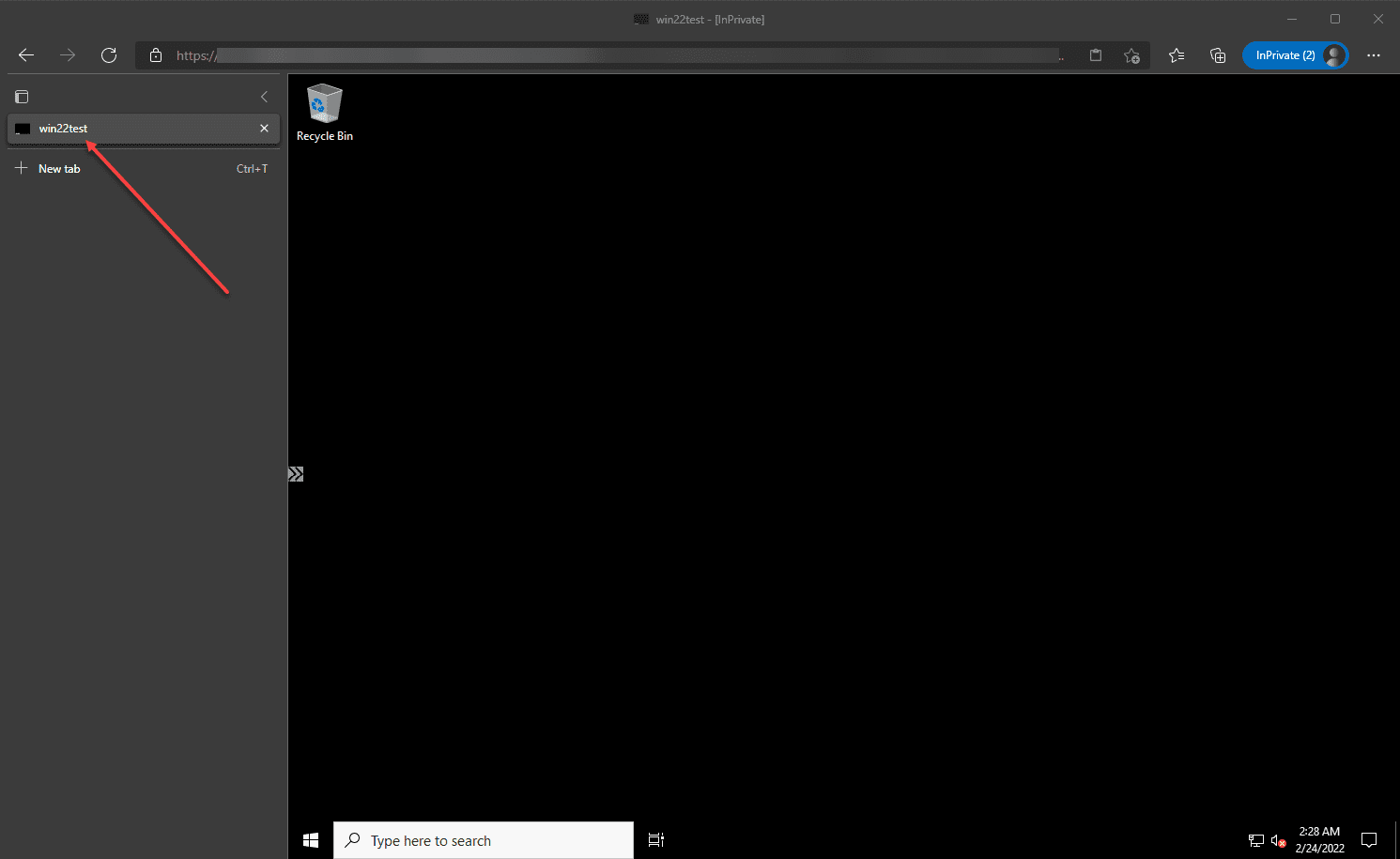The height and width of the screenshot is (859, 1400).
Task: Open the notification center icon
Action: pyautogui.click(x=1369, y=840)
